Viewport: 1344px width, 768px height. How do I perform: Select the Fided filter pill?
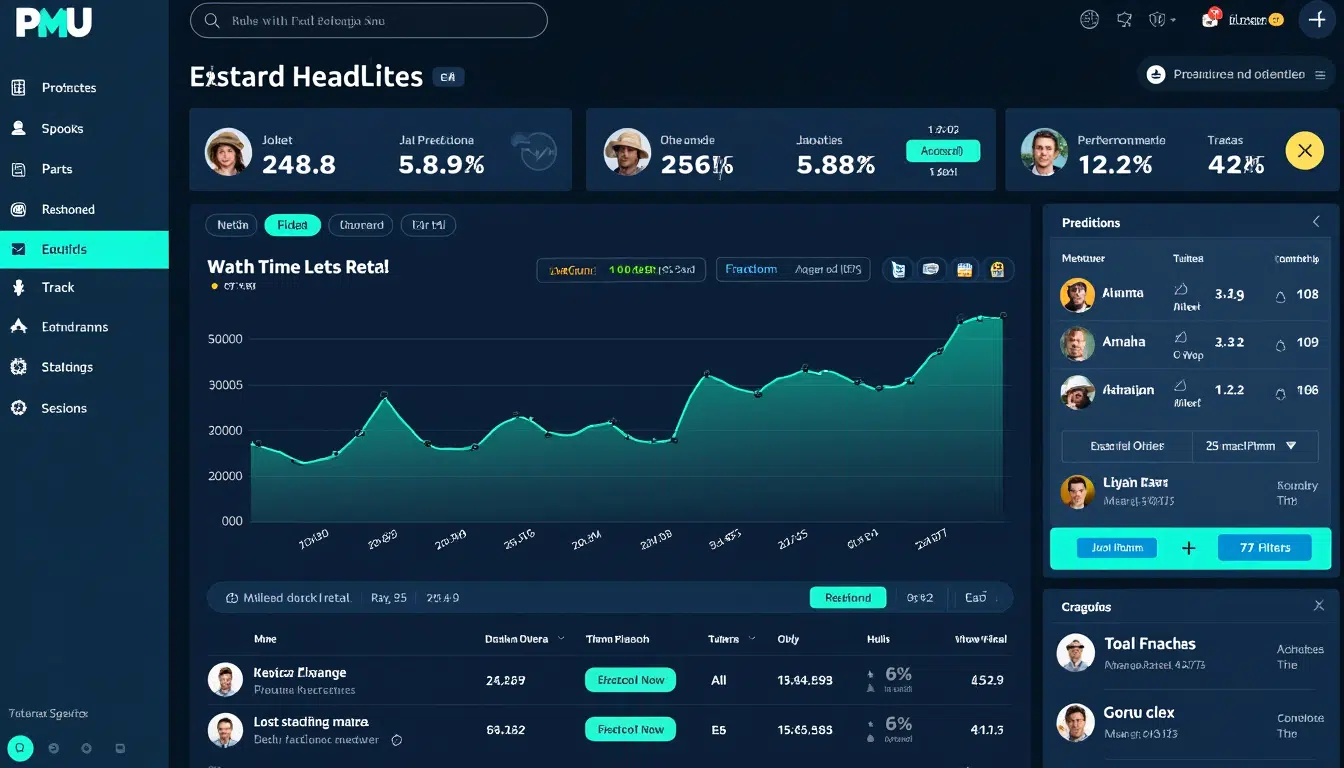(x=292, y=225)
